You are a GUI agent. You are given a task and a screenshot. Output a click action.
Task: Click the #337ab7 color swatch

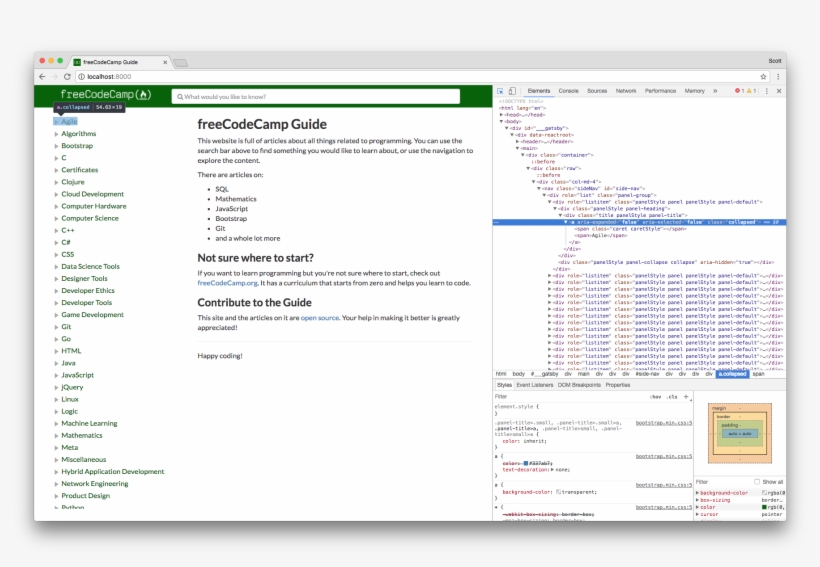(x=524, y=463)
